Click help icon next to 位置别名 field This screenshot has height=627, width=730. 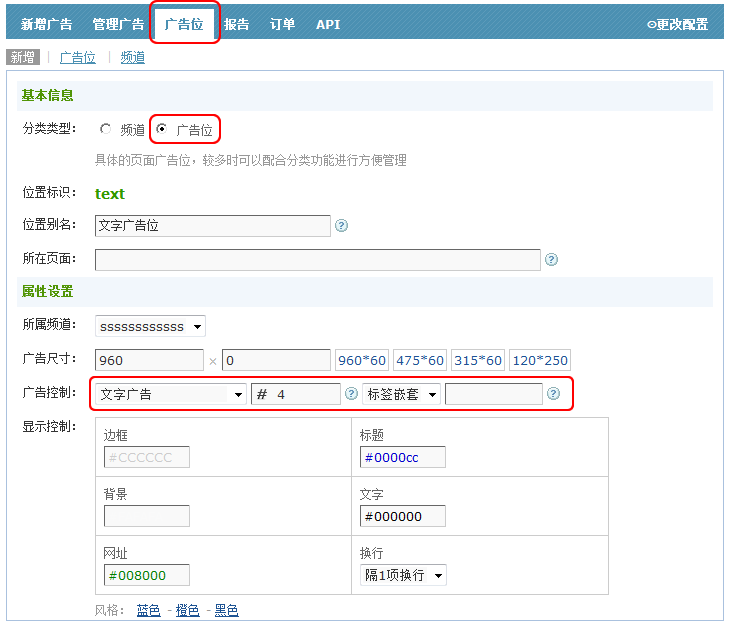(x=341, y=226)
